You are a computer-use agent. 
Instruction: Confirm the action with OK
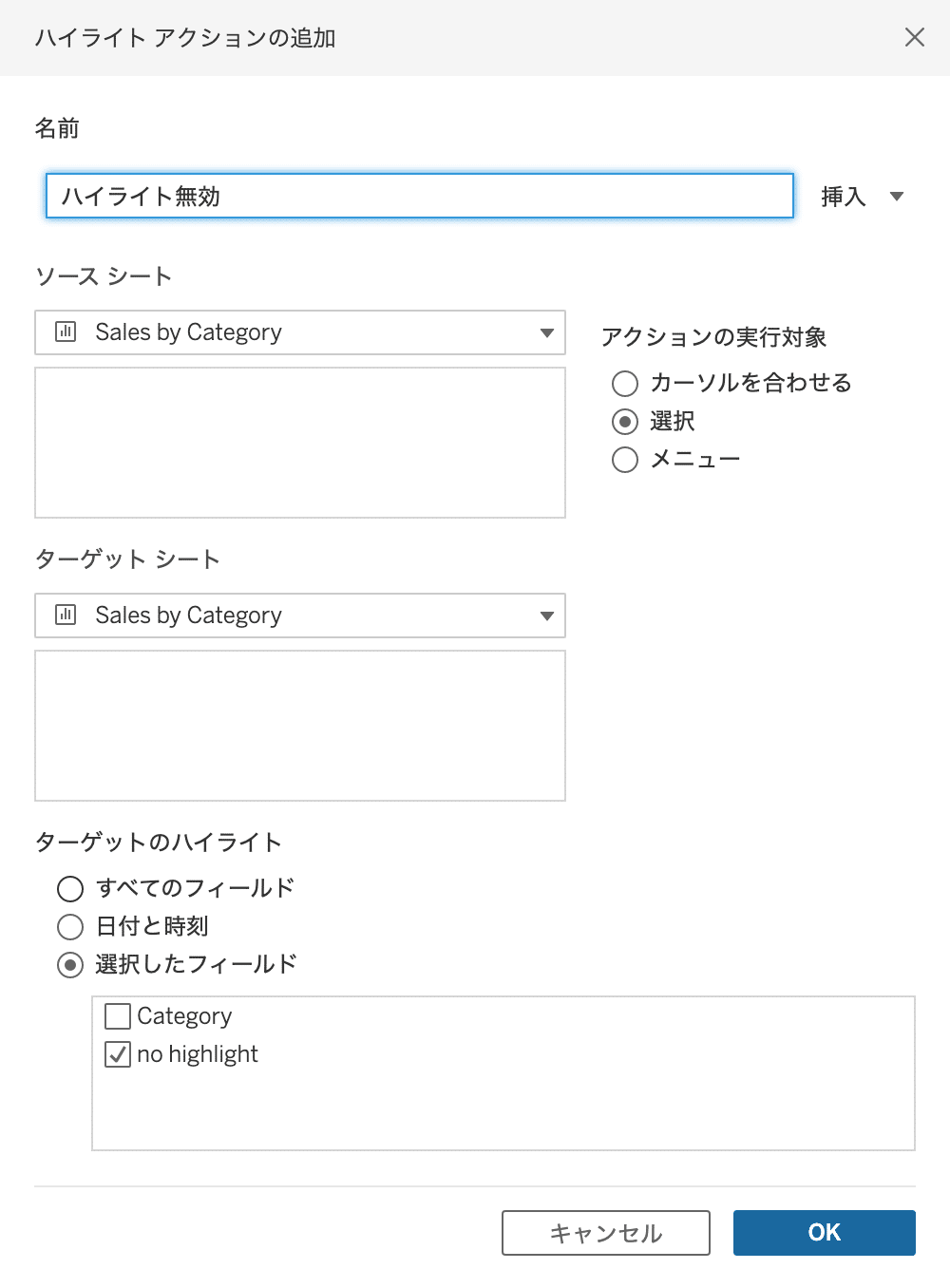click(x=824, y=1232)
